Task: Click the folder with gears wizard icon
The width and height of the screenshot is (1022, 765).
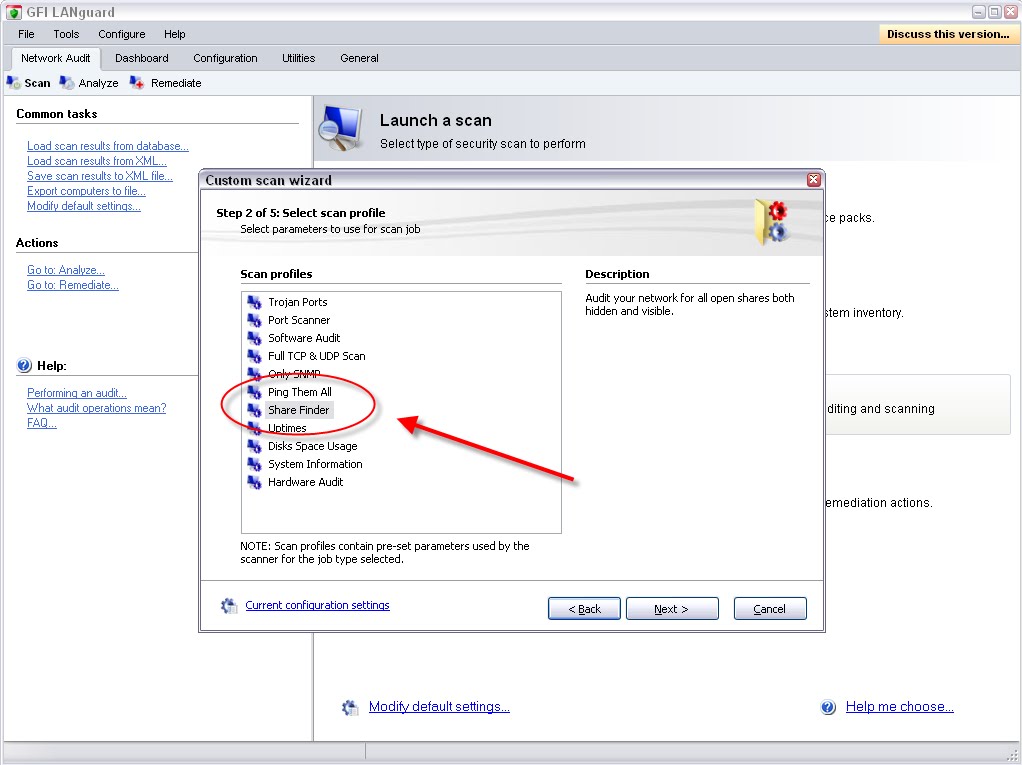Action: (771, 222)
